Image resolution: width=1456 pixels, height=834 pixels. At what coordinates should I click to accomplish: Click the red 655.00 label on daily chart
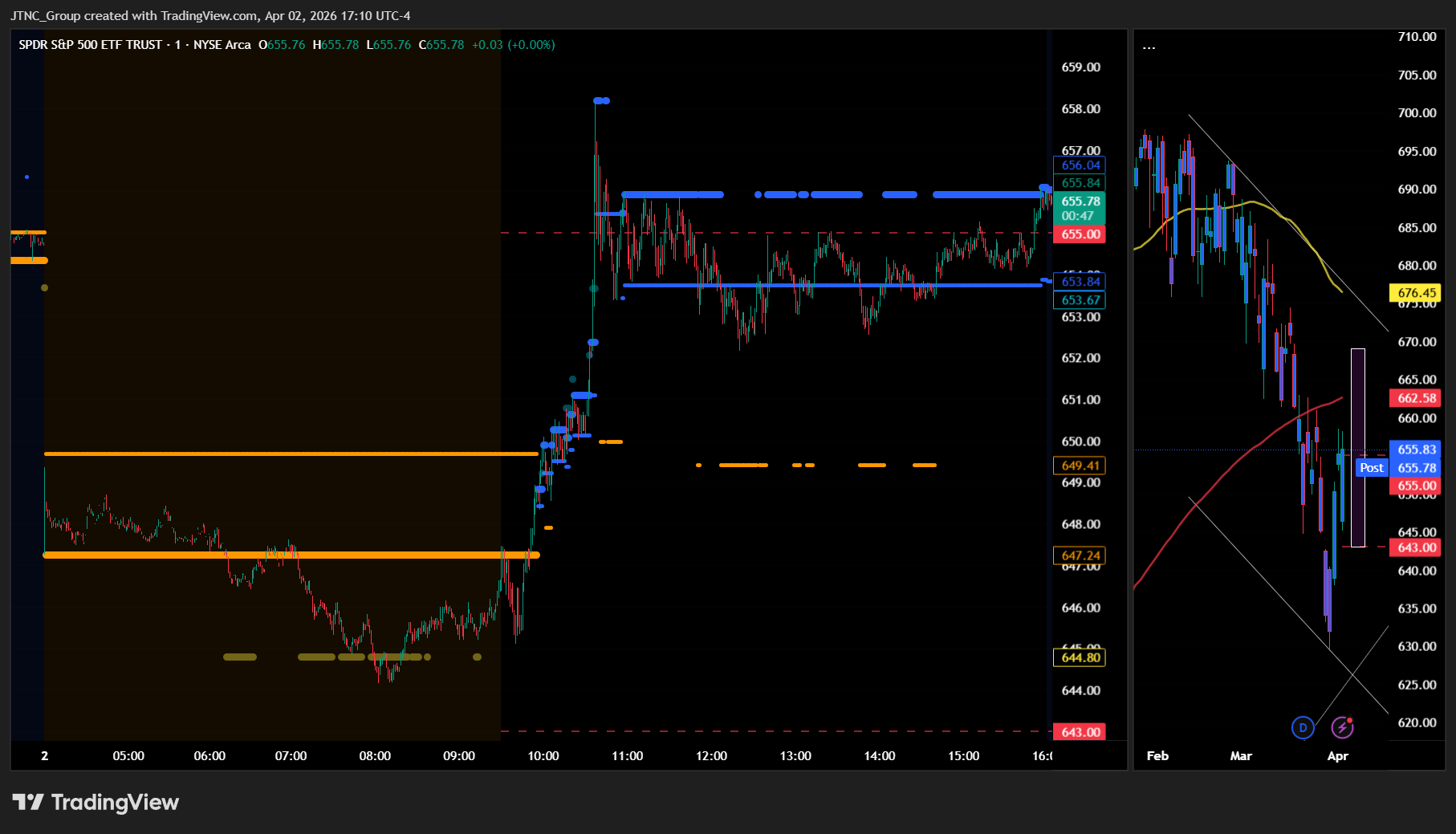[x=1417, y=486]
